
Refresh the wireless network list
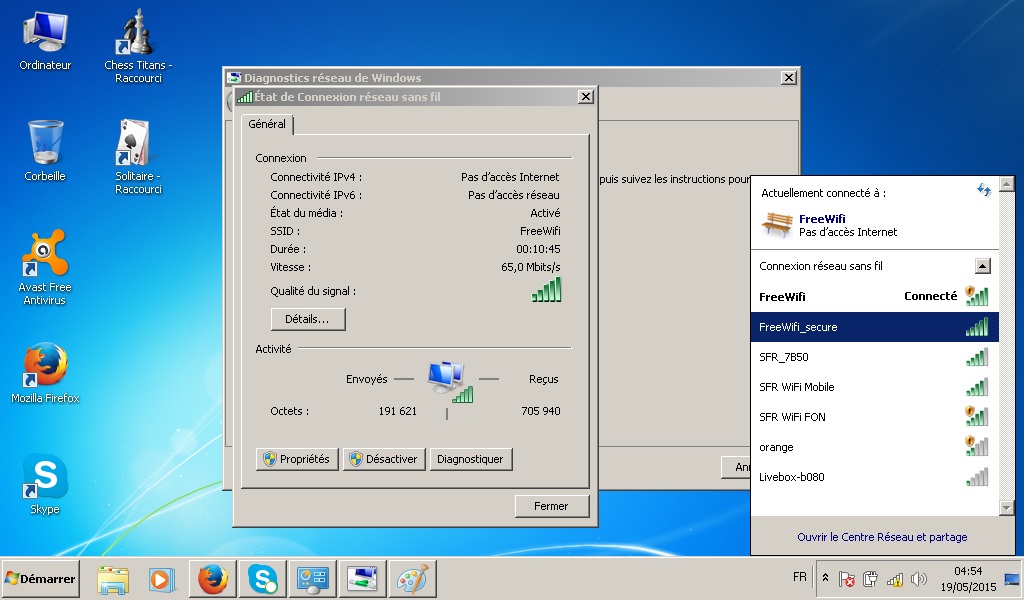[x=984, y=190]
